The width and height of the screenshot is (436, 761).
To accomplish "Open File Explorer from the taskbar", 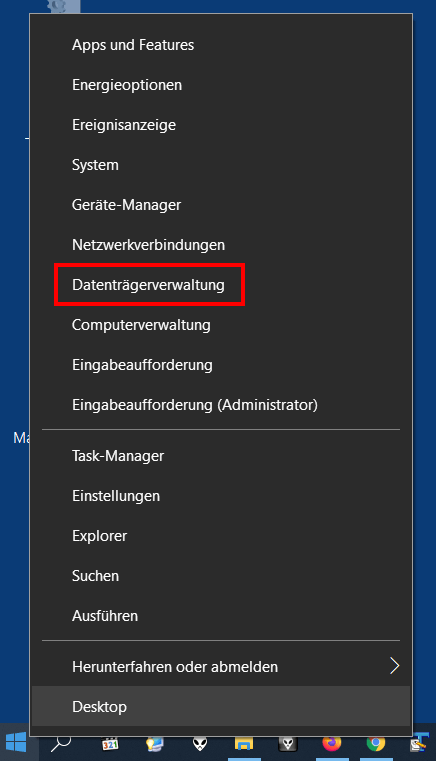I will pyautogui.click(x=244, y=744).
